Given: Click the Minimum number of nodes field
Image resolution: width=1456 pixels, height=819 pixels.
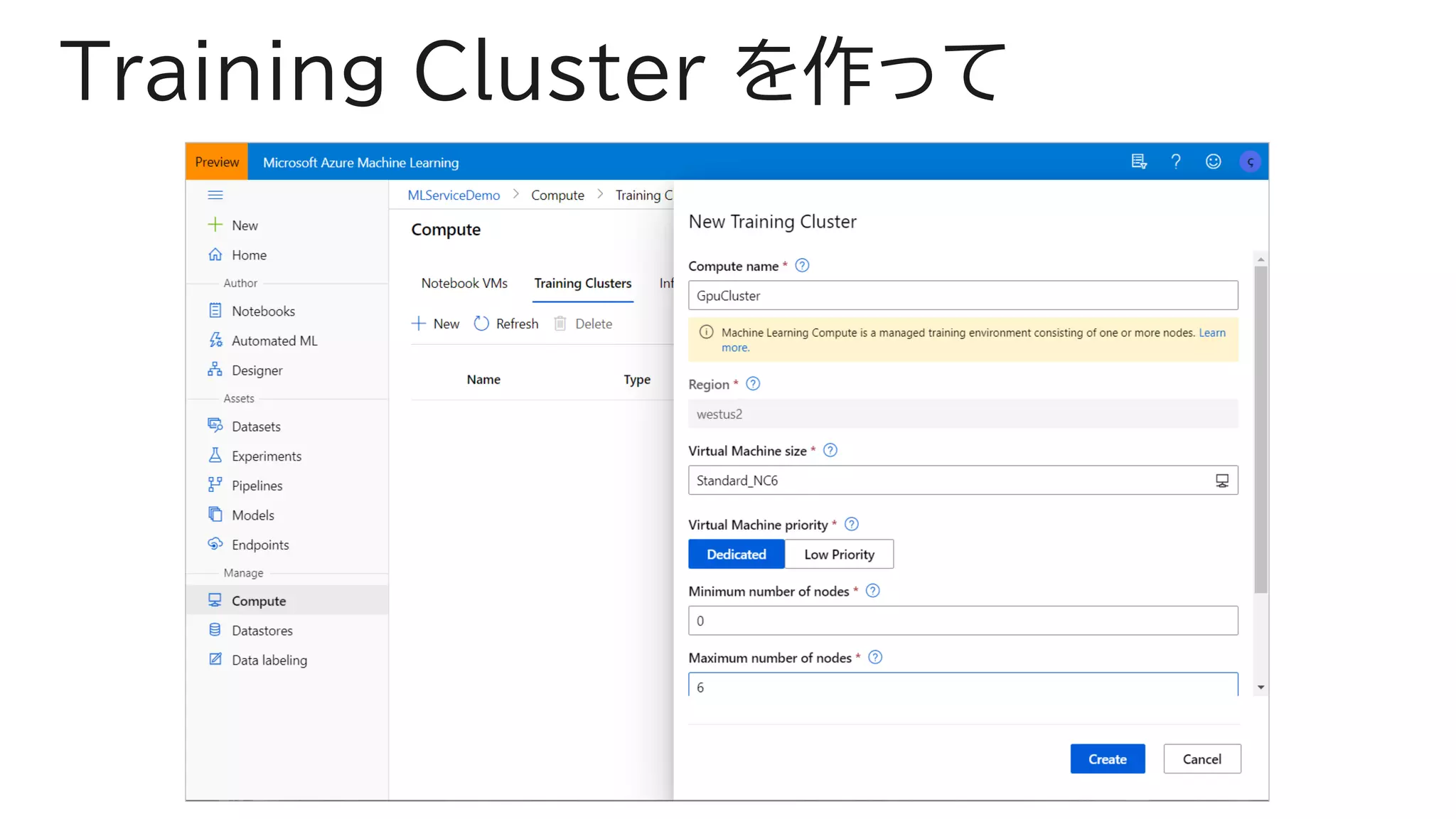Looking at the screenshot, I should [x=963, y=621].
